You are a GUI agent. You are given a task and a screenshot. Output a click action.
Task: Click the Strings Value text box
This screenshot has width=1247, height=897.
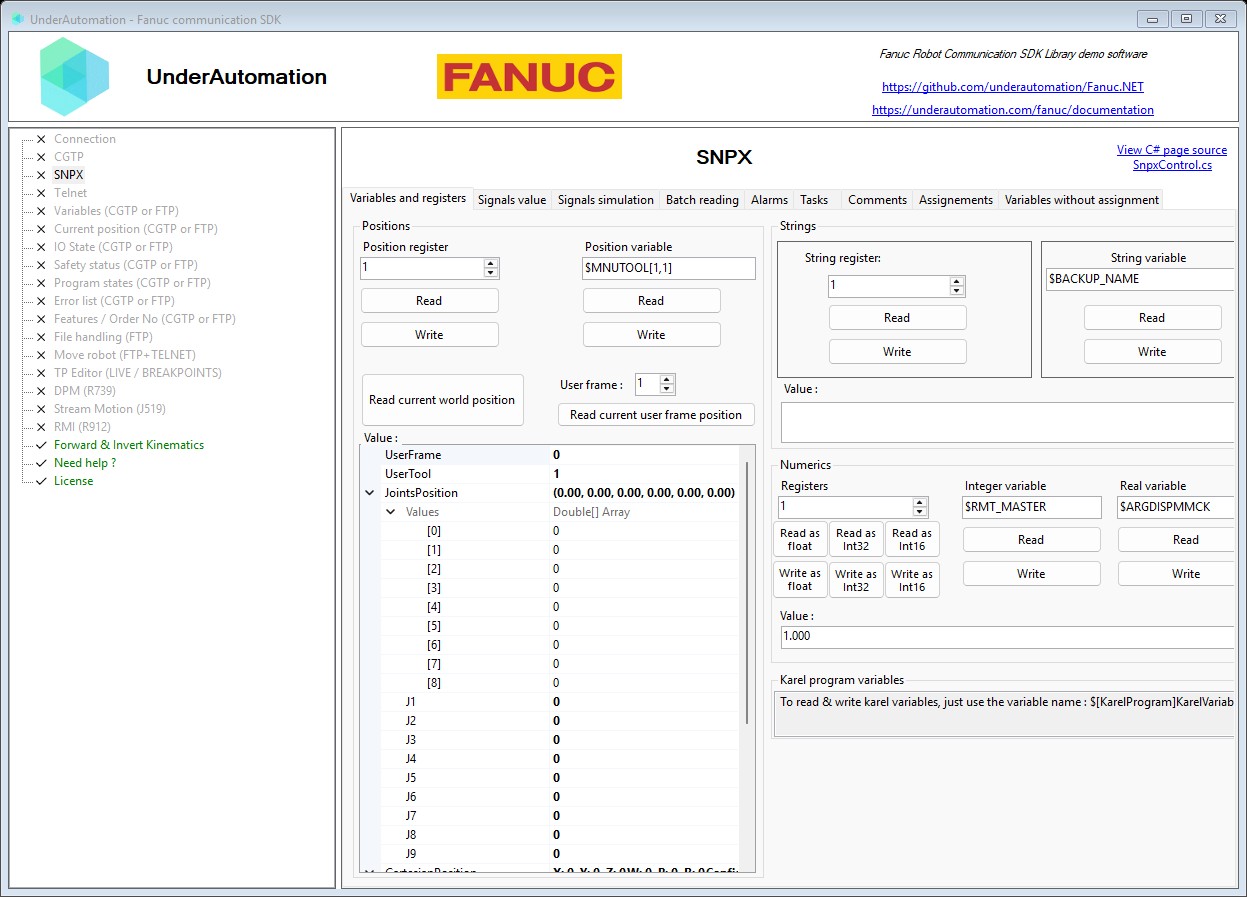click(1008, 422)
